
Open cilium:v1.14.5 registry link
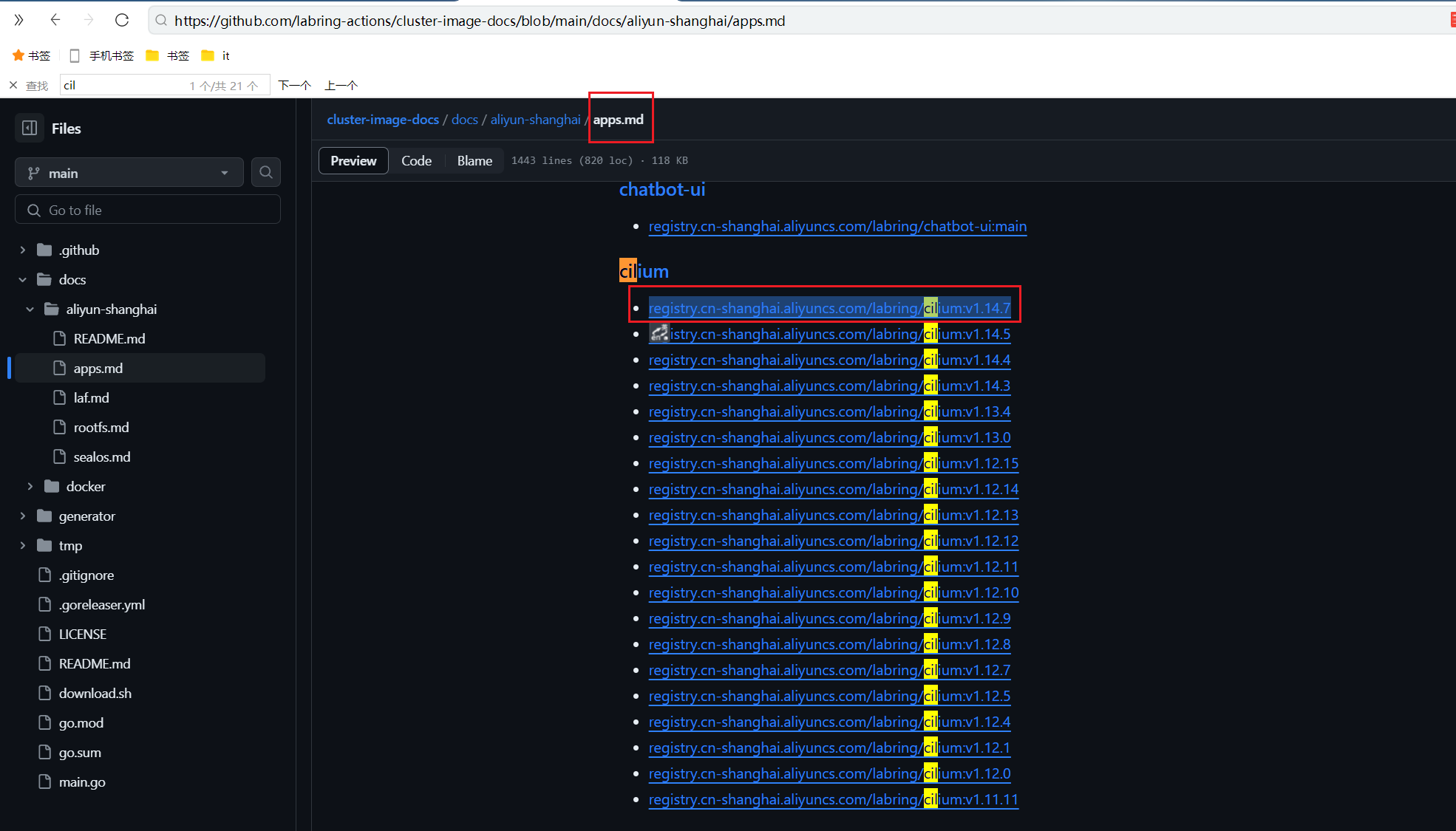point(829,334)
